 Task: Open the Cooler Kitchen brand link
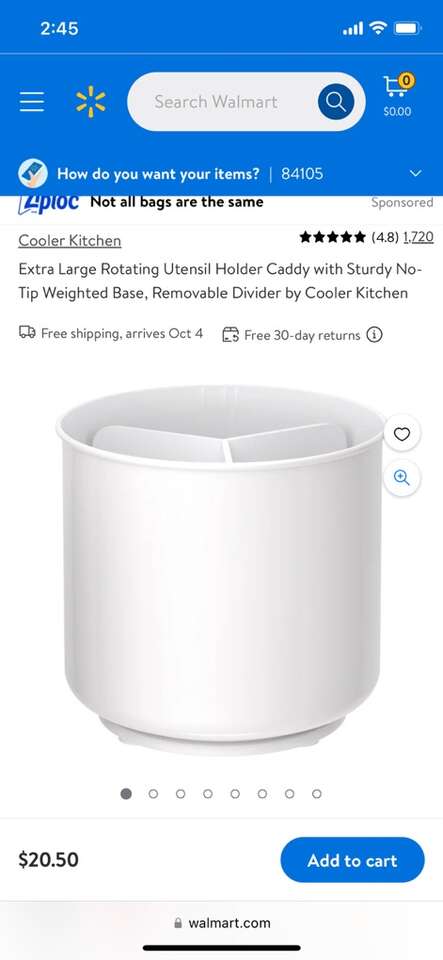coord(70,241)
